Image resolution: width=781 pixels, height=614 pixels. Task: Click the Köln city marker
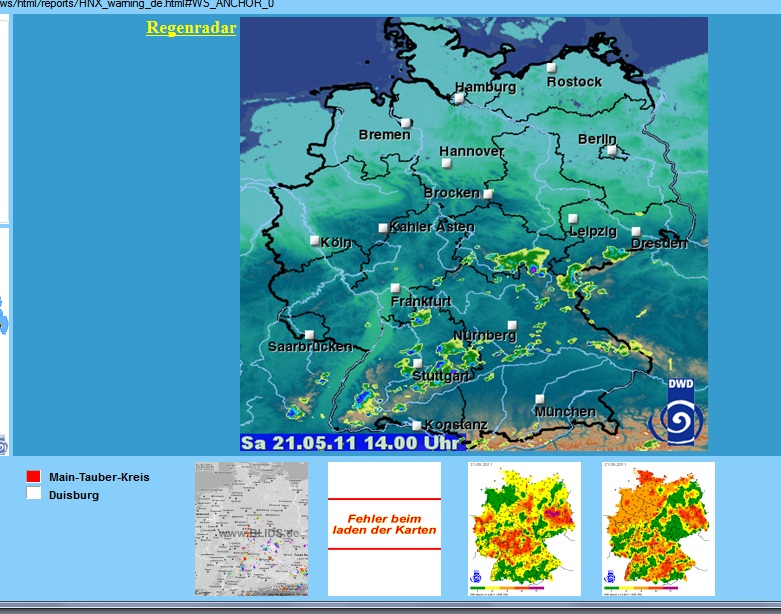pyautogui.click(x=314, y=240)
